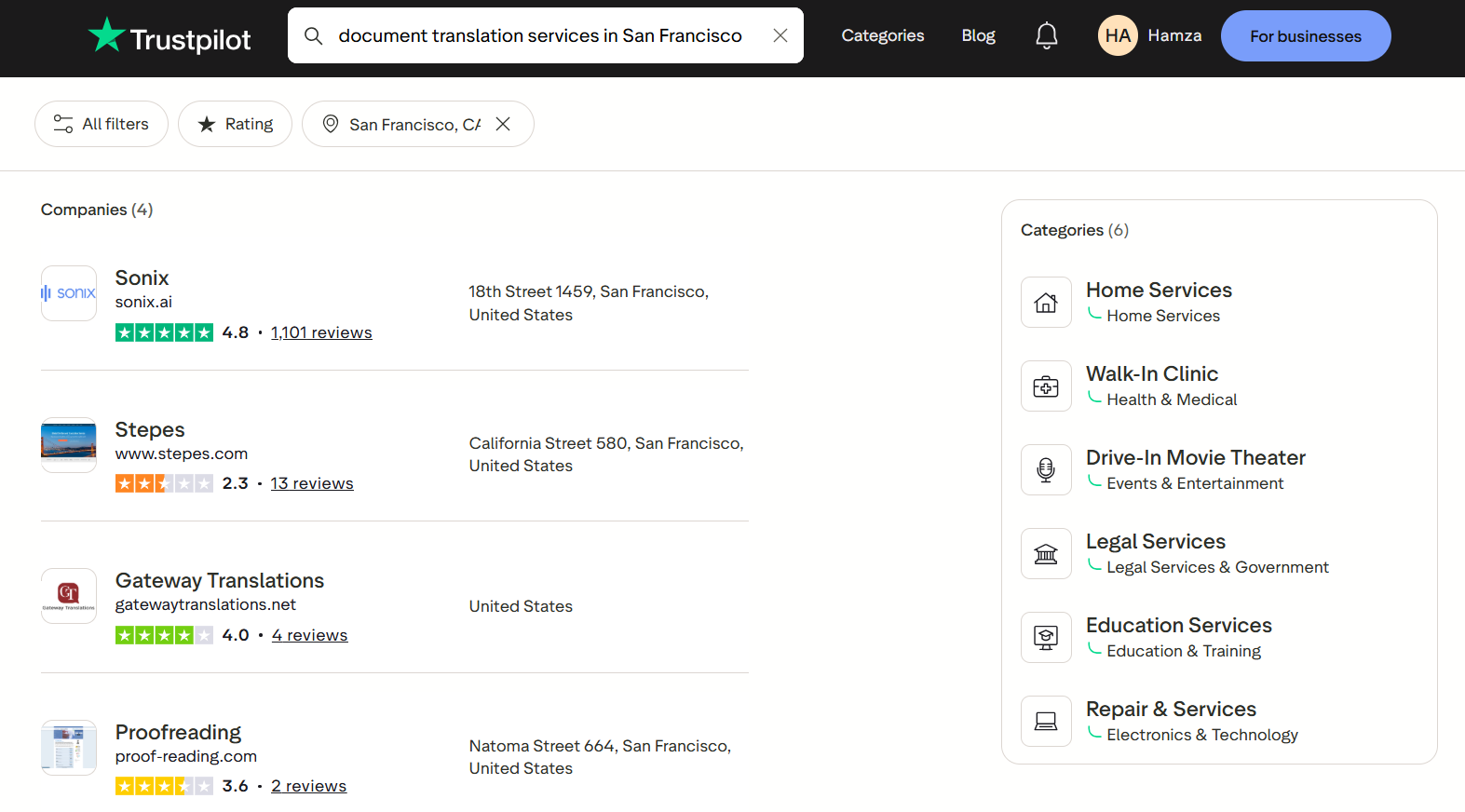Open the Hamza user profile avatar
1465x812 pixels.
[x=1118, y=35]
